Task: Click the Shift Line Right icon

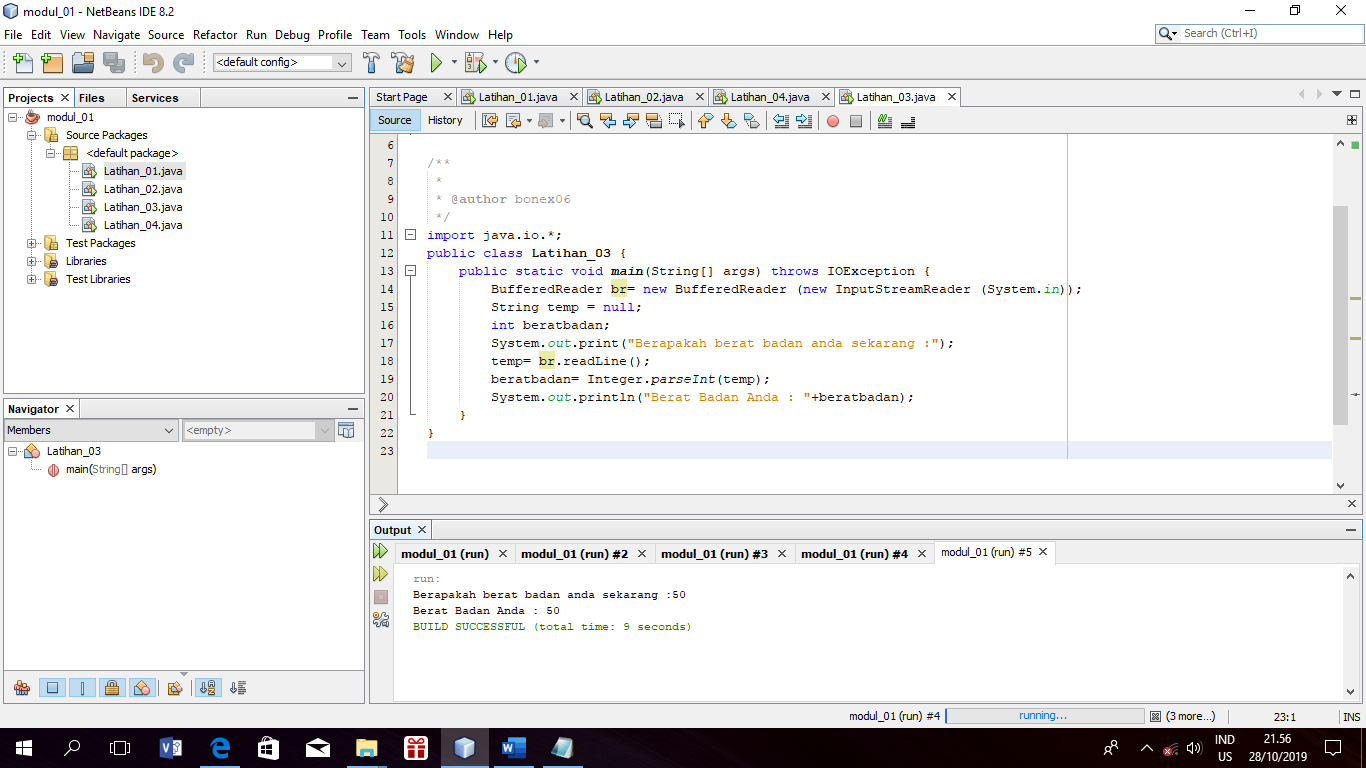Action: 804,121
